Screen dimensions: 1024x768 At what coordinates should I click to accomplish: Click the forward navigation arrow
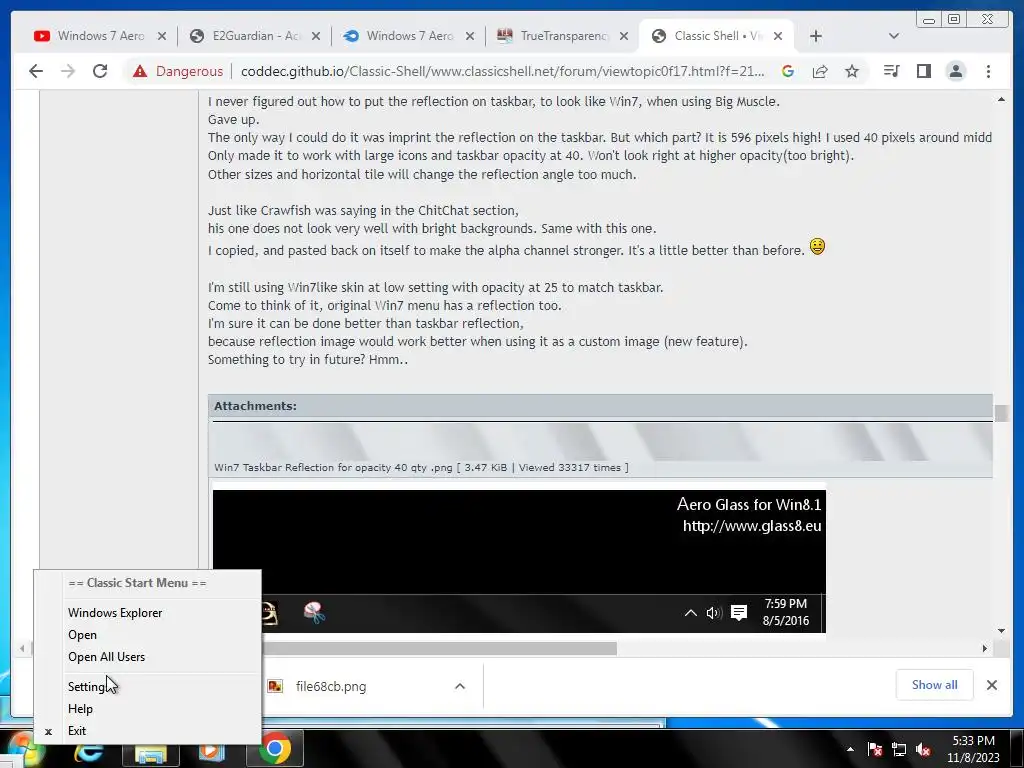coord(68,71)
